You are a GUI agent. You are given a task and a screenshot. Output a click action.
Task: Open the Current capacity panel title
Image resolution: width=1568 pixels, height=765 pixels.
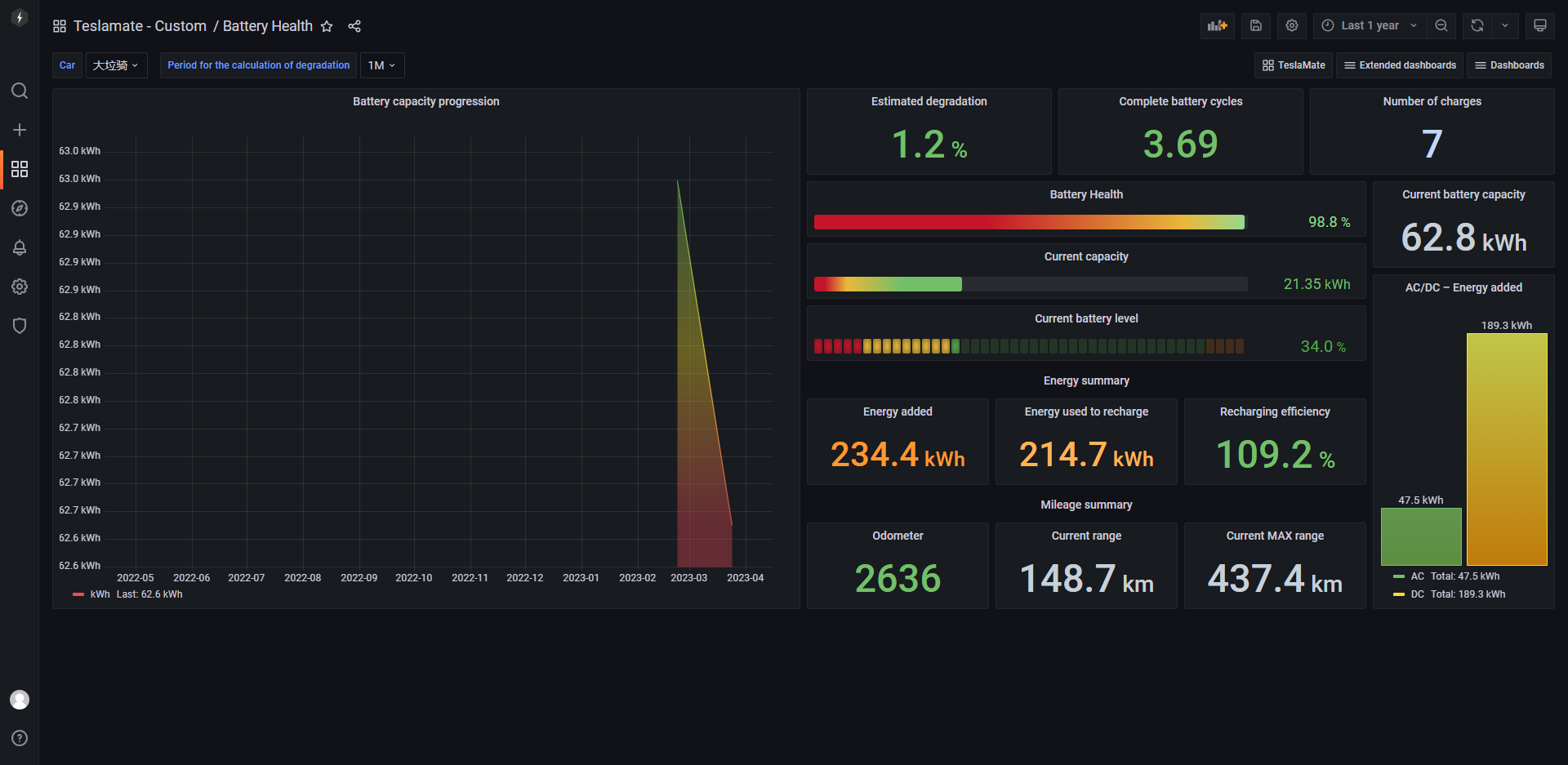[x=1086, y=256]
